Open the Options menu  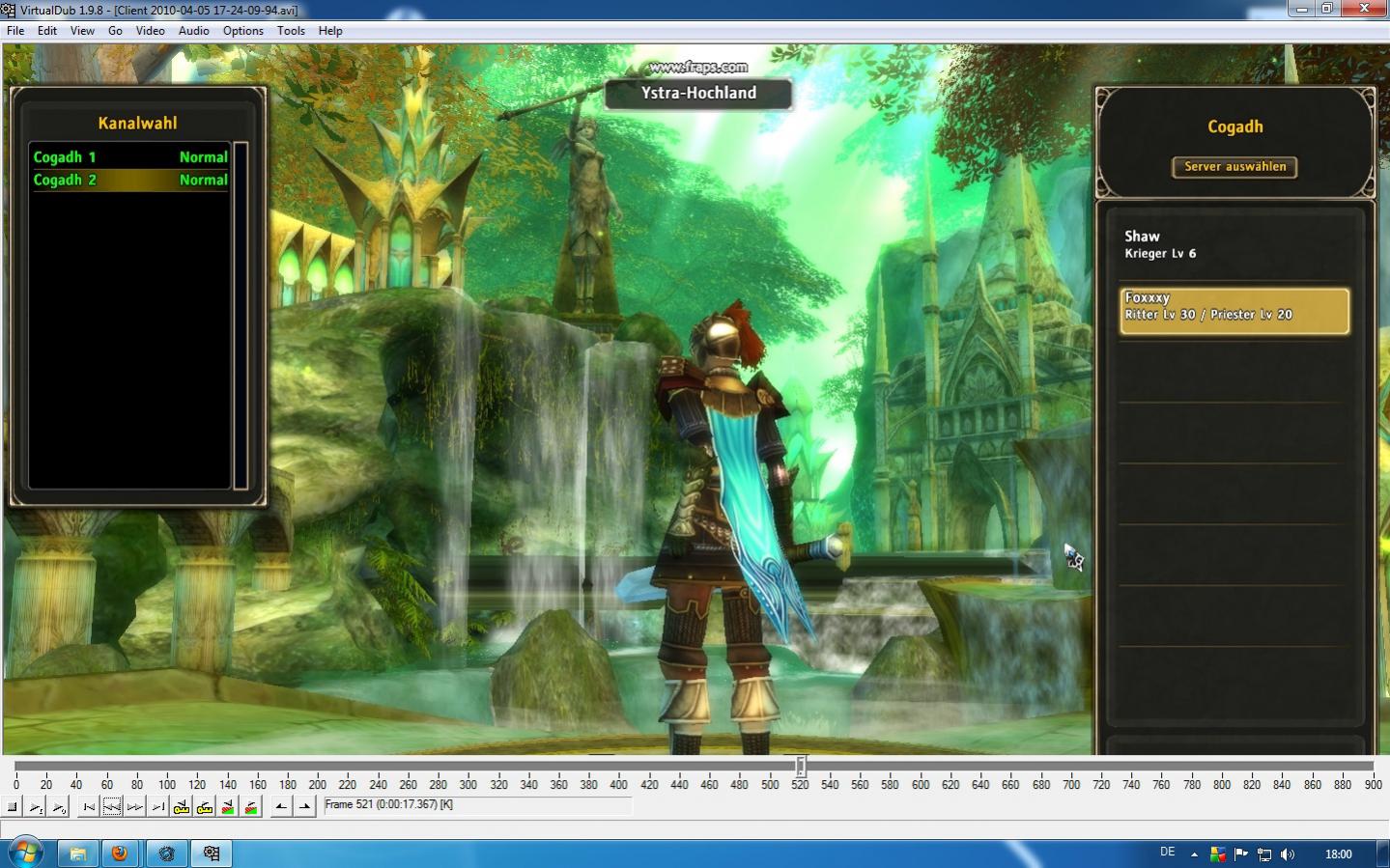[x=243, y=31]
